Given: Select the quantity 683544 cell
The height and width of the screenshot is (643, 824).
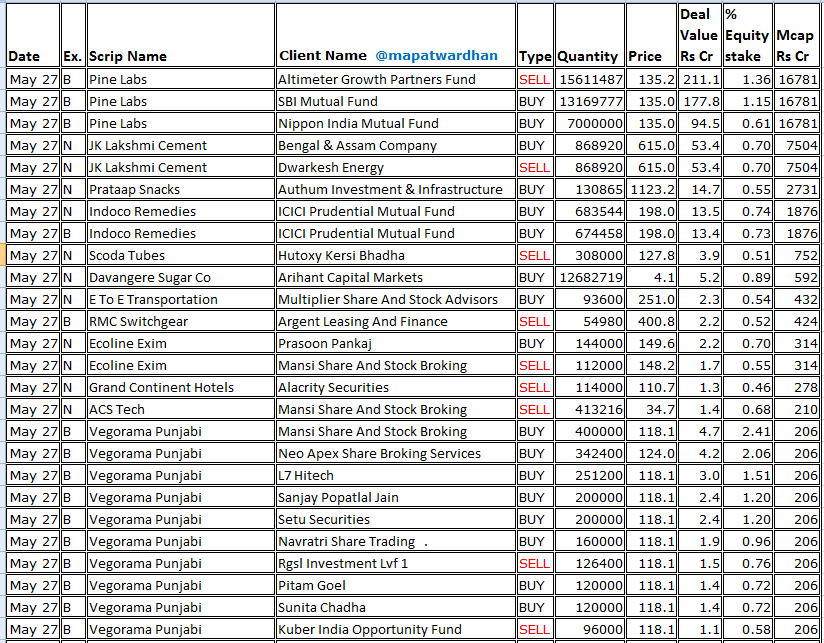Looking at the screenshot, I should pos(590,212).
